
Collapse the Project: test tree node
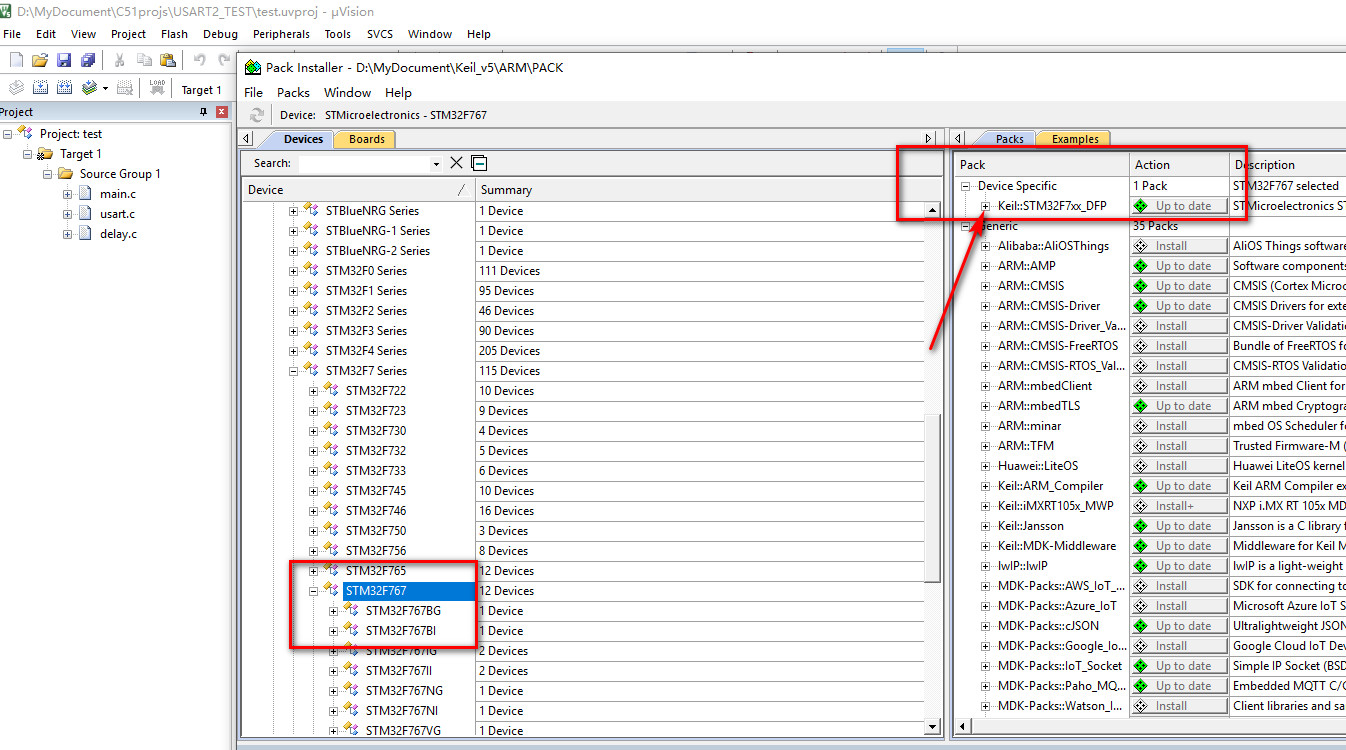7,133
